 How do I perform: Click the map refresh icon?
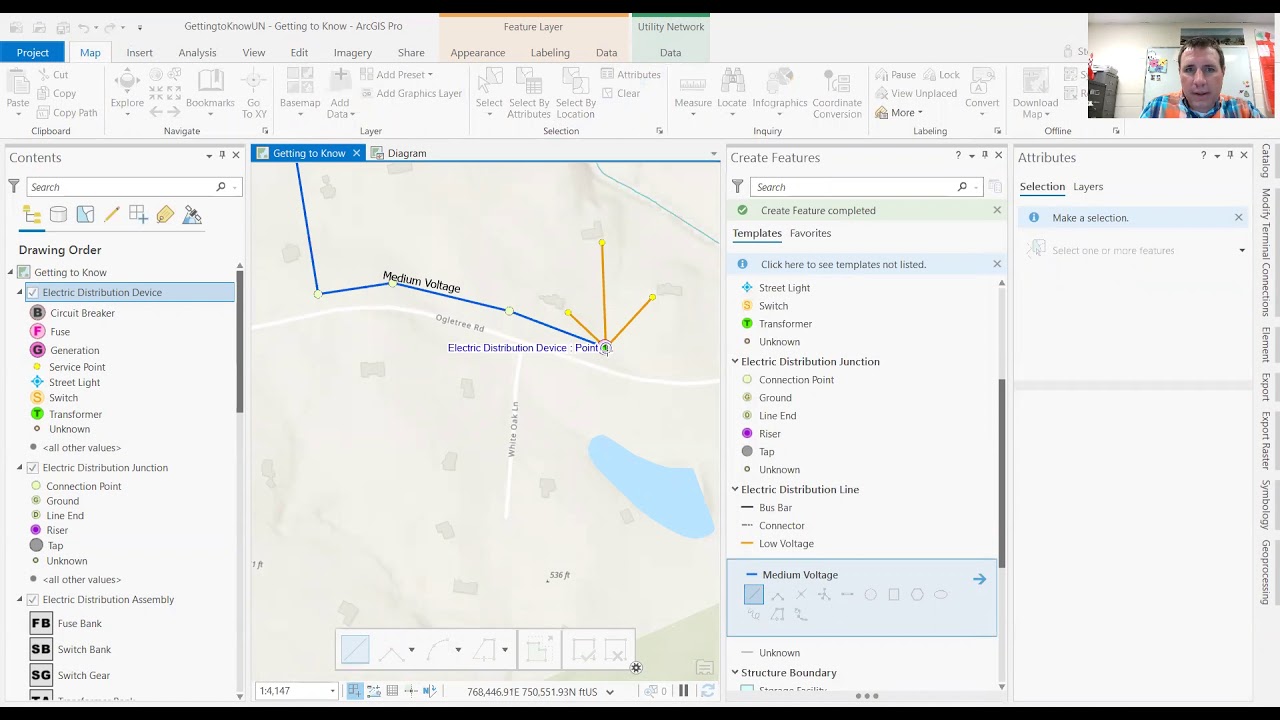click(x=708, y=691)
